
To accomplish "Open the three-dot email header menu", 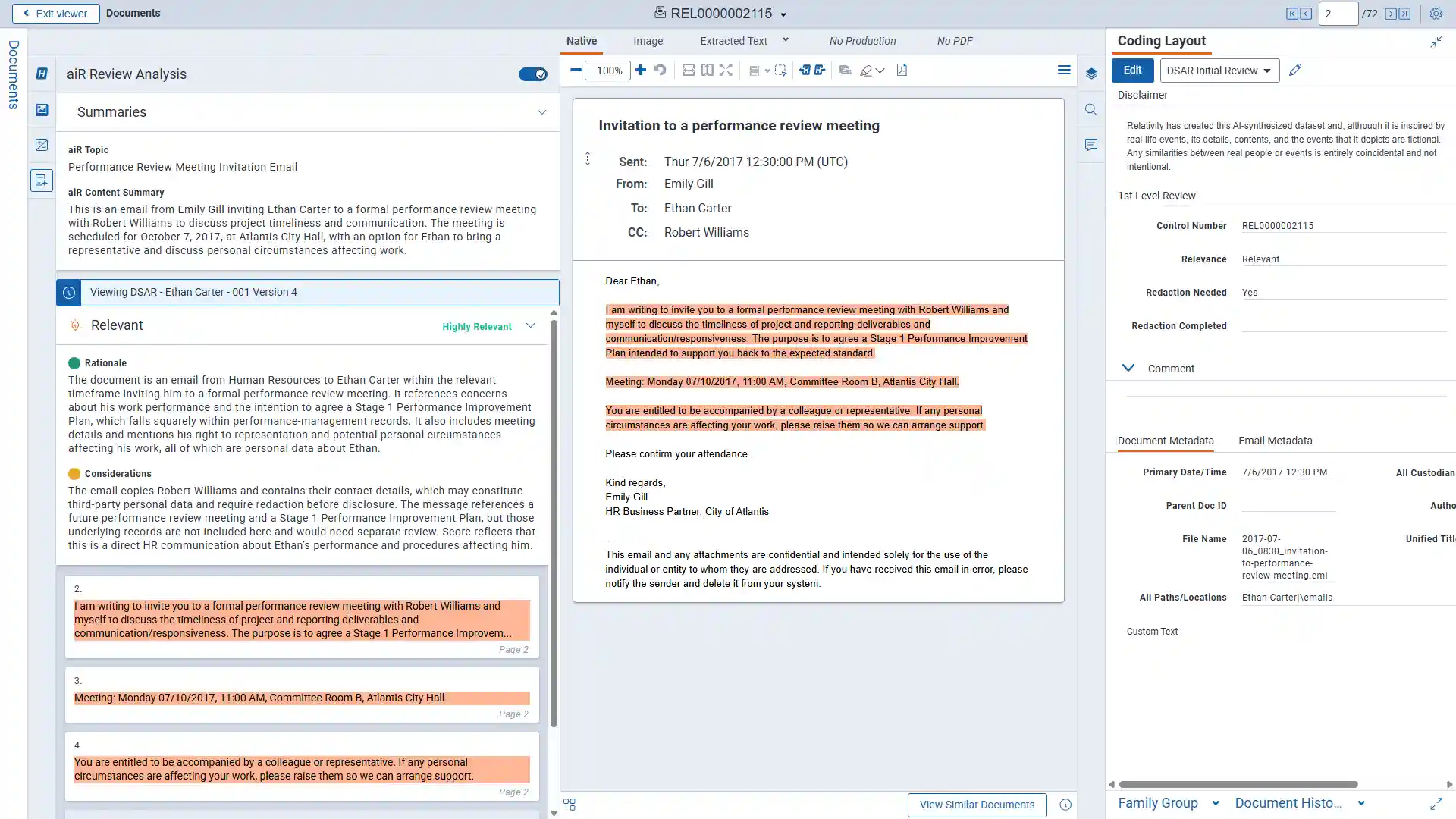I will tap(588, 158).
